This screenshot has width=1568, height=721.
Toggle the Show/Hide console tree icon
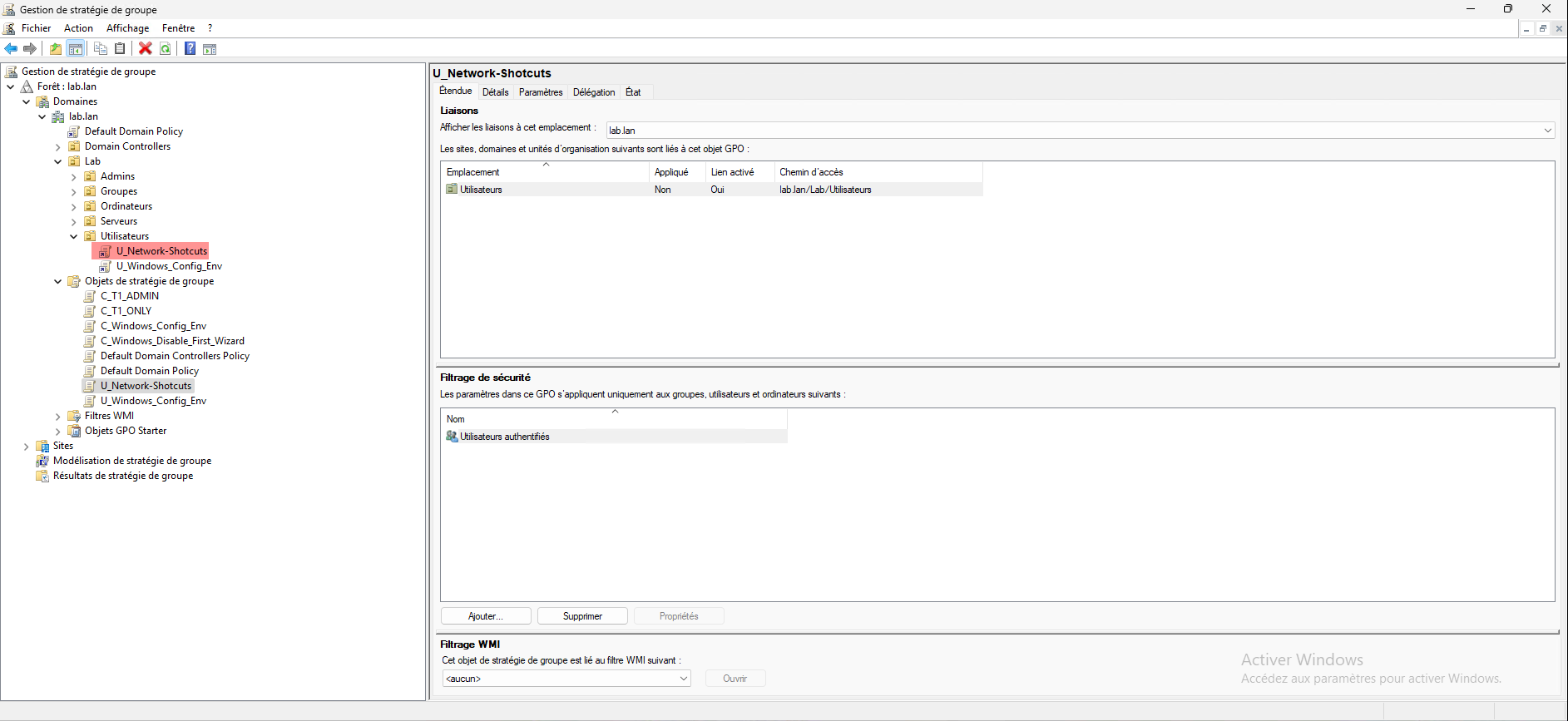76,48
